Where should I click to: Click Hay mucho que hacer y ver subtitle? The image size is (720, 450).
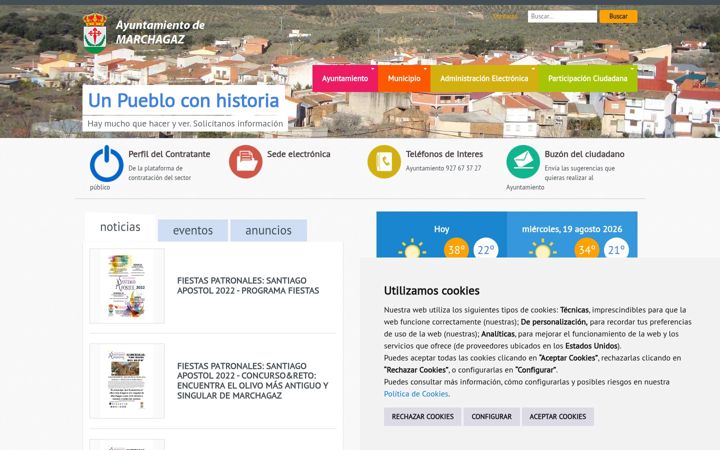click(185, 124)
